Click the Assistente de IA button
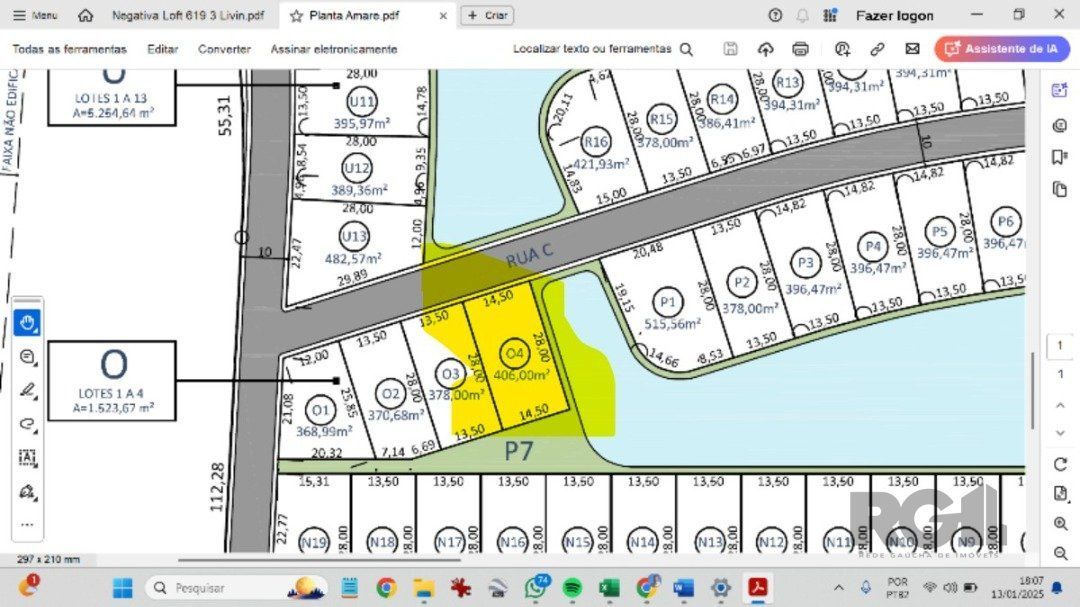This screenshot has height=607, width=1080. point(1002,49)
